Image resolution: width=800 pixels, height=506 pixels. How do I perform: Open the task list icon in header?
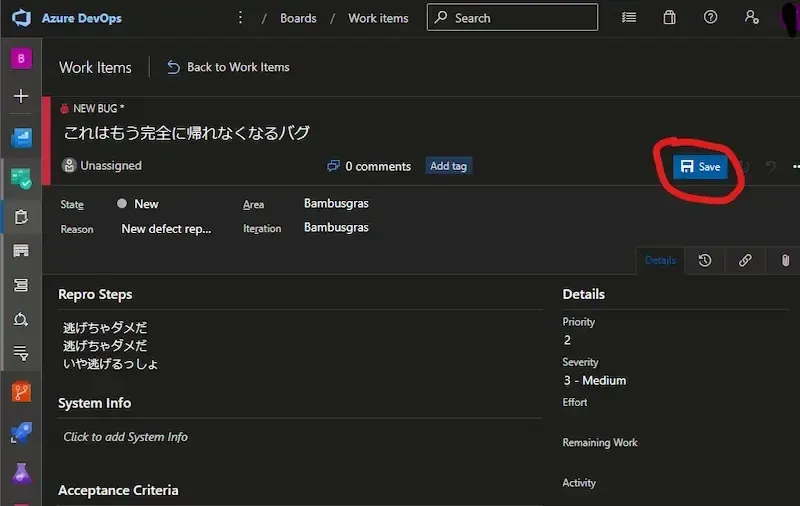628,18
